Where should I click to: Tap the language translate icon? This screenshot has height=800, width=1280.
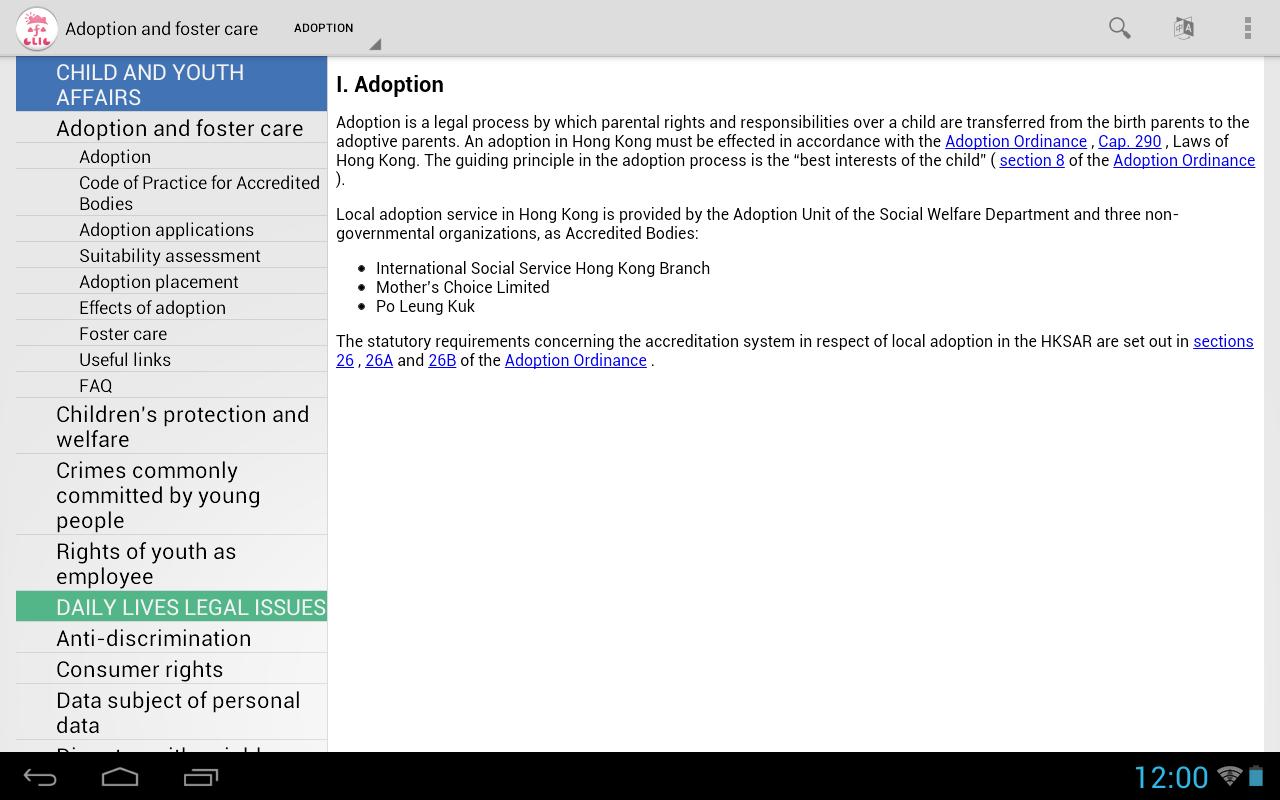pyautogui.click(x=1183, y=28)
